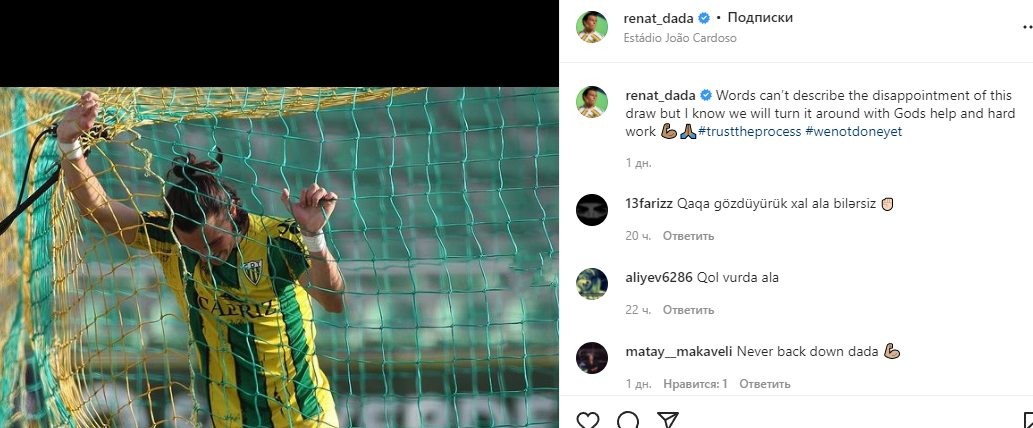Viewport: 1033px width, 428px height.
Task: Open matay__makaveli commenter avatar
Action: (x=592, y=358)
